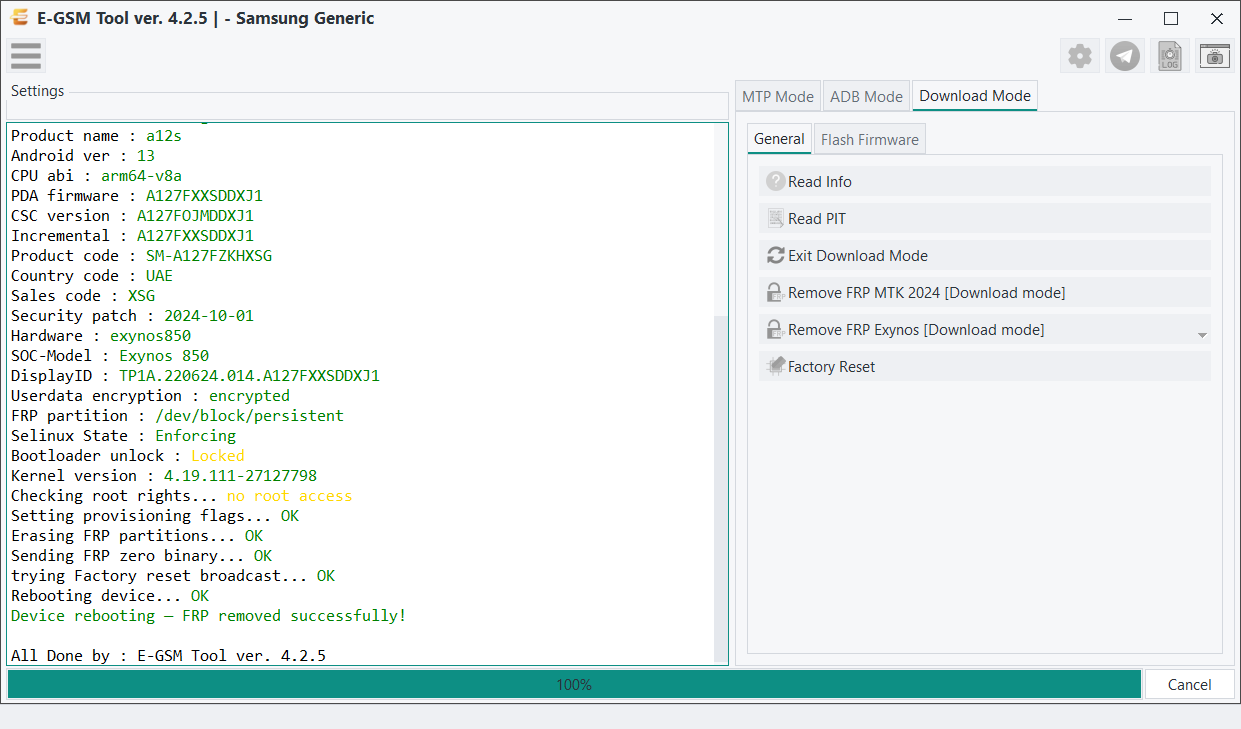
Task: Click the Product code SM-A127FZKHXSG text
Action: (209, 255)
